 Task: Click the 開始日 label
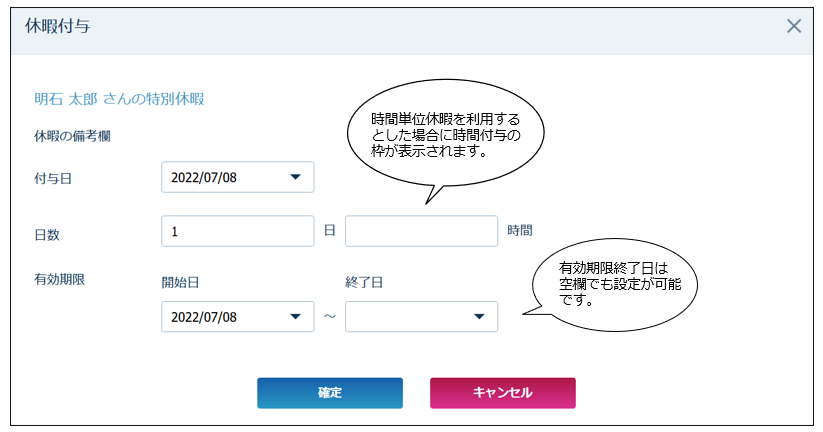pos(180,282)
